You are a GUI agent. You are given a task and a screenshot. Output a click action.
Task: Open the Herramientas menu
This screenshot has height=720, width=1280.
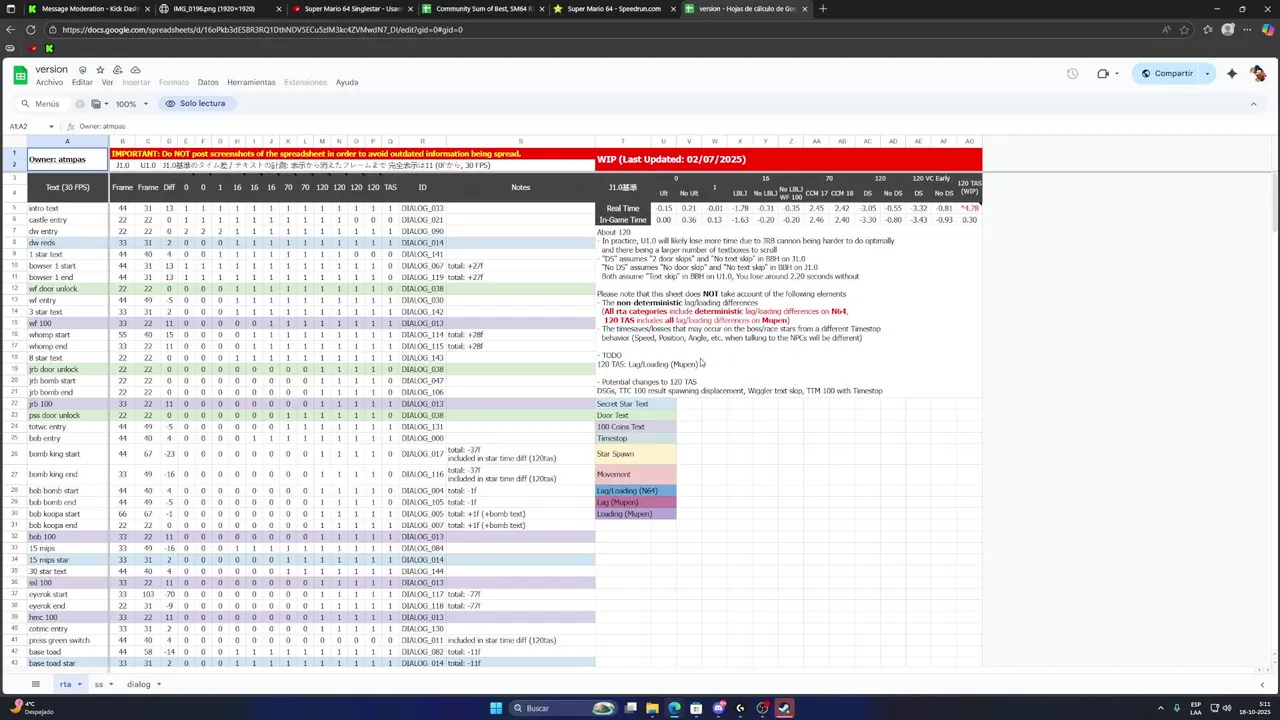(x=251, y=83)
